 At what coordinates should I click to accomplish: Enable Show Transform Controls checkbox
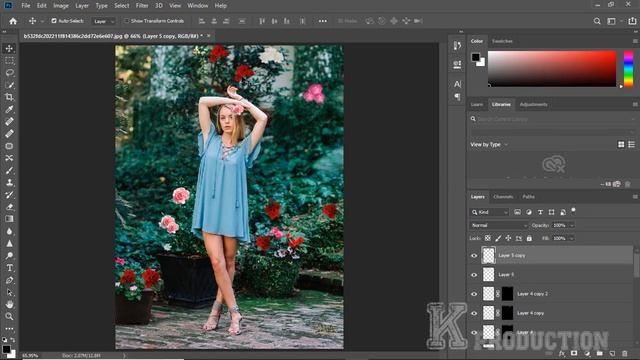(127, 21)
